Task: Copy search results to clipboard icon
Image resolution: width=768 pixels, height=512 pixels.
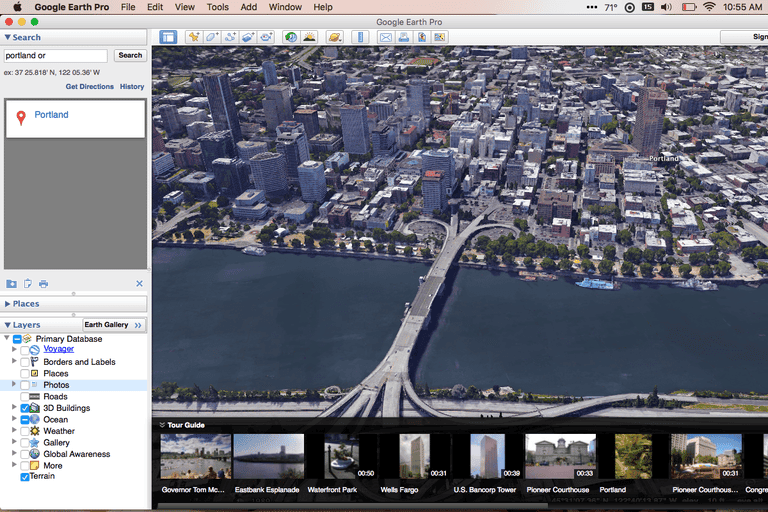Action: click(x=28, y=284)
